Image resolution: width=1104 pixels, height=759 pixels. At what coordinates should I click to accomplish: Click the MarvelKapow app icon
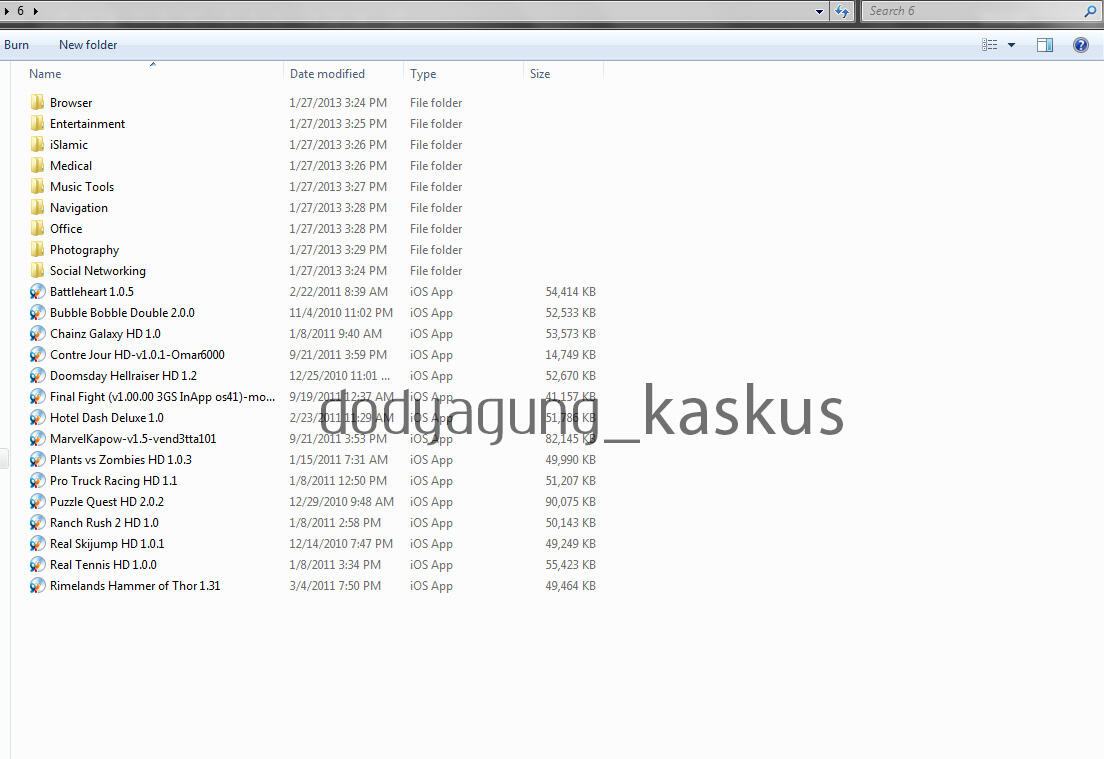click(37, 439)
